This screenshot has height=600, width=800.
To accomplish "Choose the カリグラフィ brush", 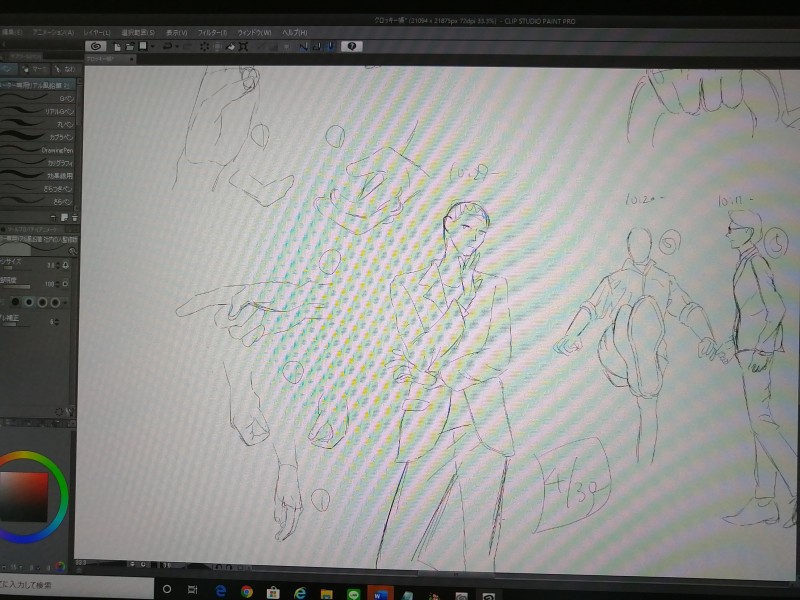I will point(38,163).
